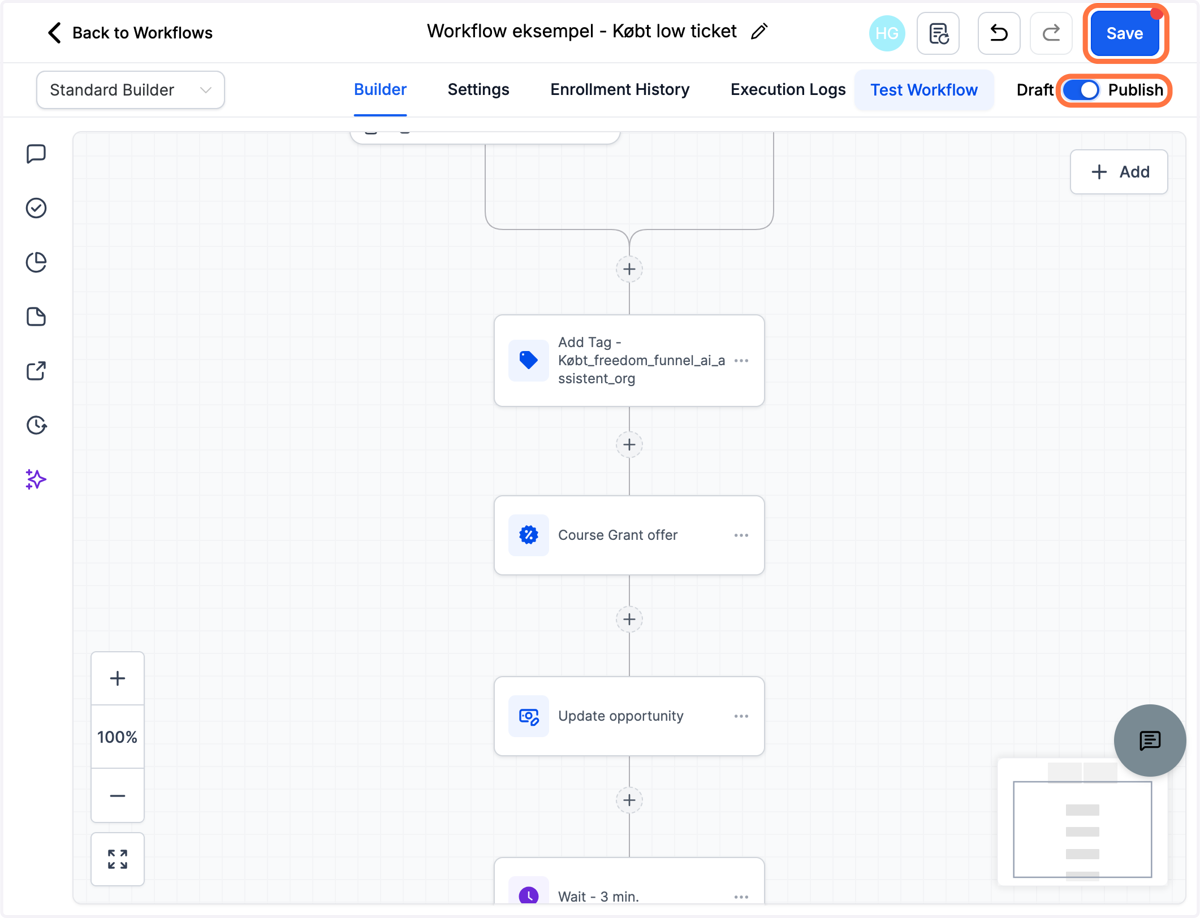Click the Add Tag action tag icon
Screen dimensions: 1200x918
tap(528, 361)
